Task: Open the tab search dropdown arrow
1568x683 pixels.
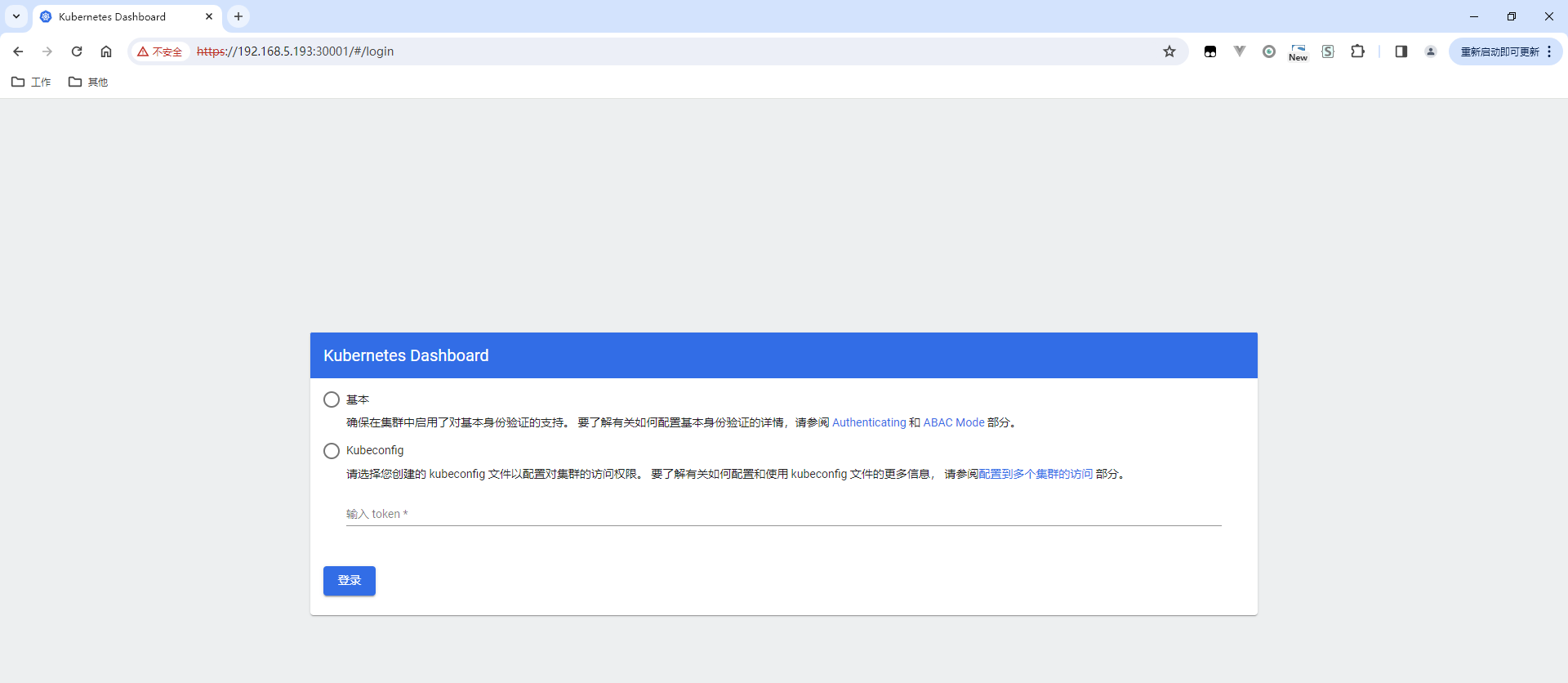Action: (16, 16)
